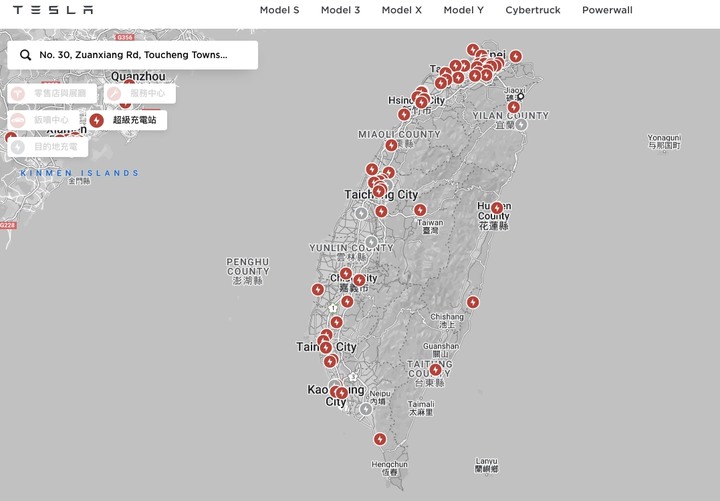Click the Yonaguni island map label
This screenshot has height=501, width=720.
point(664,141)
